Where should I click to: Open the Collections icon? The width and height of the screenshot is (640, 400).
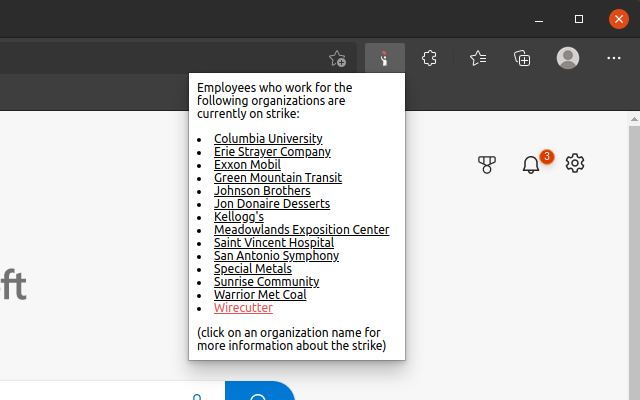(522, 58)
